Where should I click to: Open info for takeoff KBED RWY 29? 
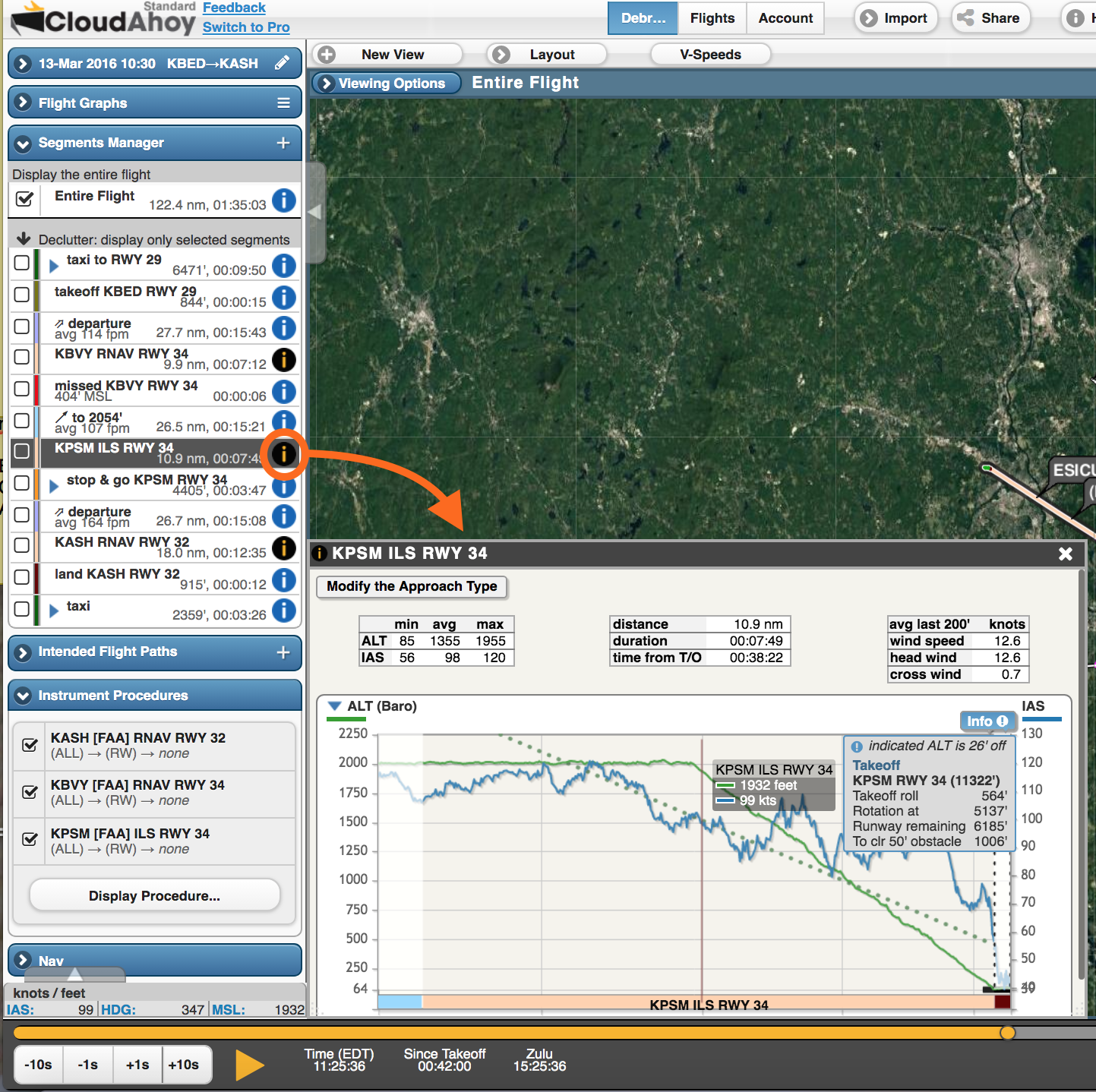[x=283, y=298]
